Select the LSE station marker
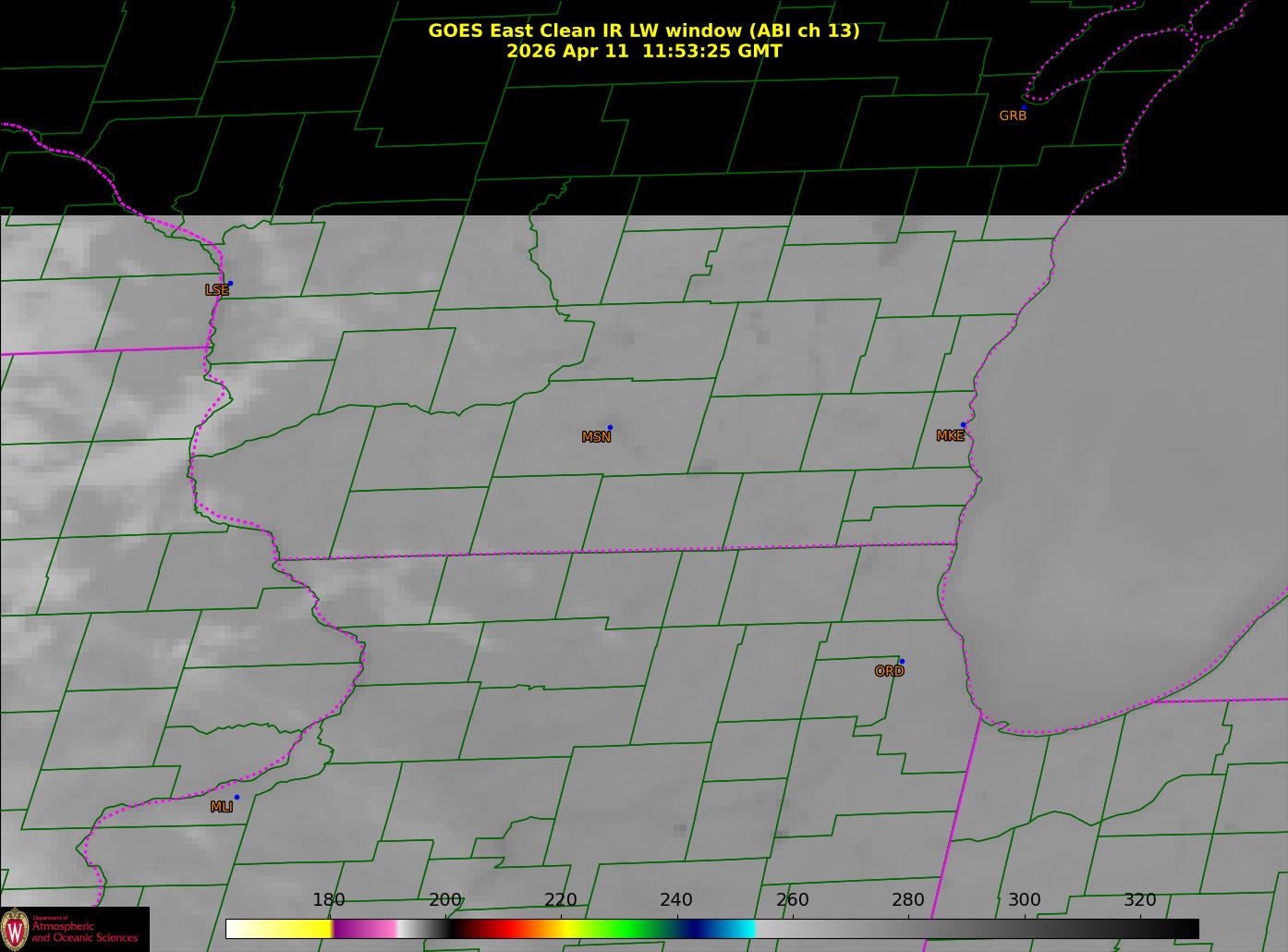 pyautogui.click(x=230, y=284)
